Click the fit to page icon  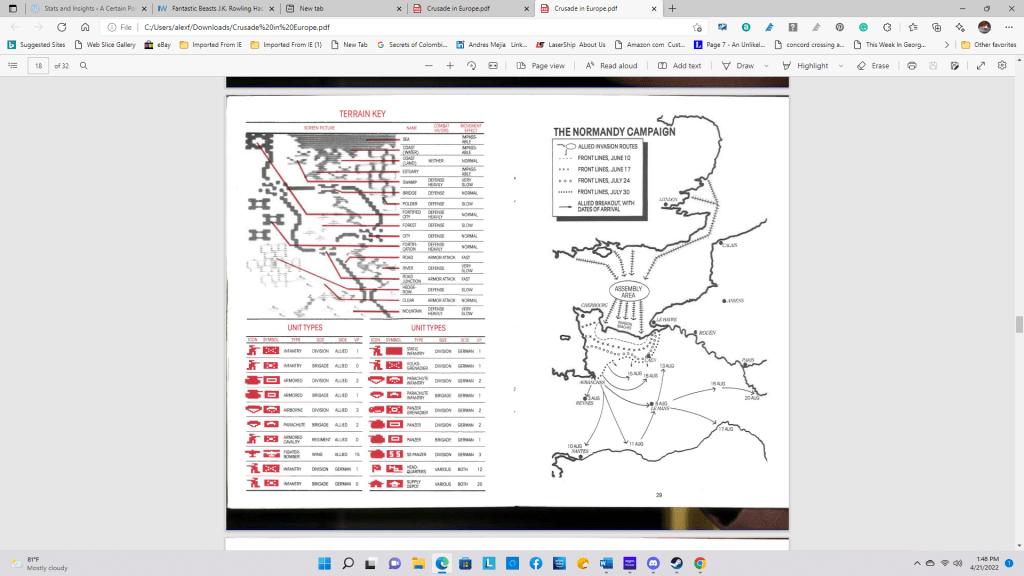tap(495, 65)
